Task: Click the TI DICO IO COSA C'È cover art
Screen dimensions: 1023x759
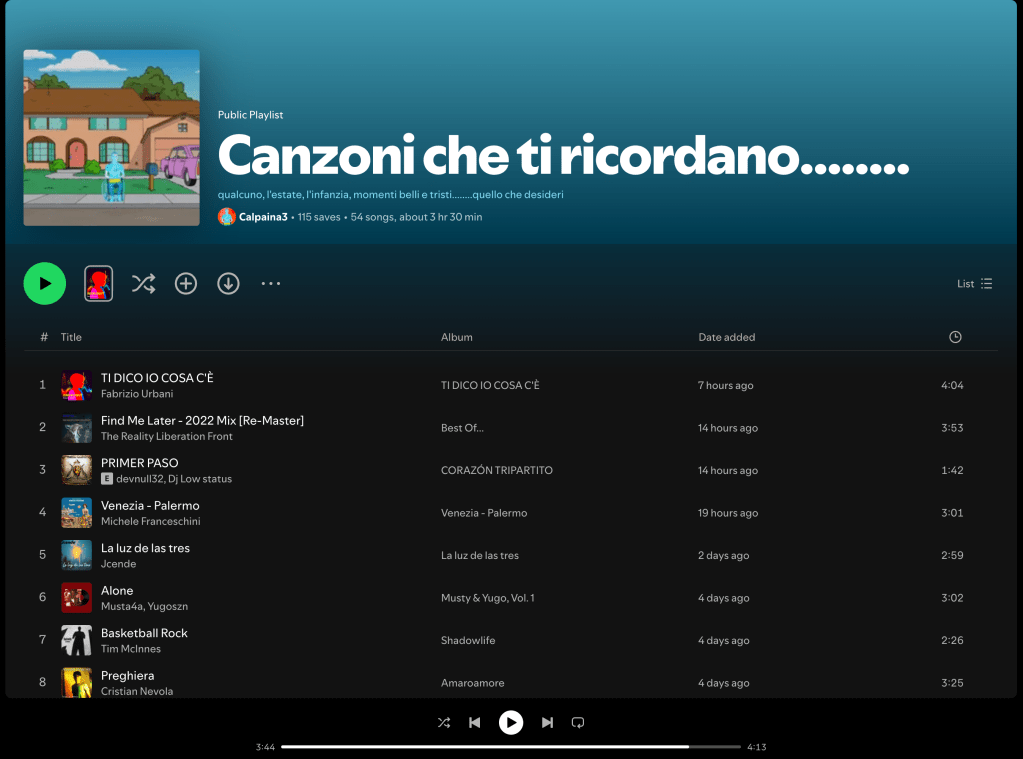Action: (76, 385)
